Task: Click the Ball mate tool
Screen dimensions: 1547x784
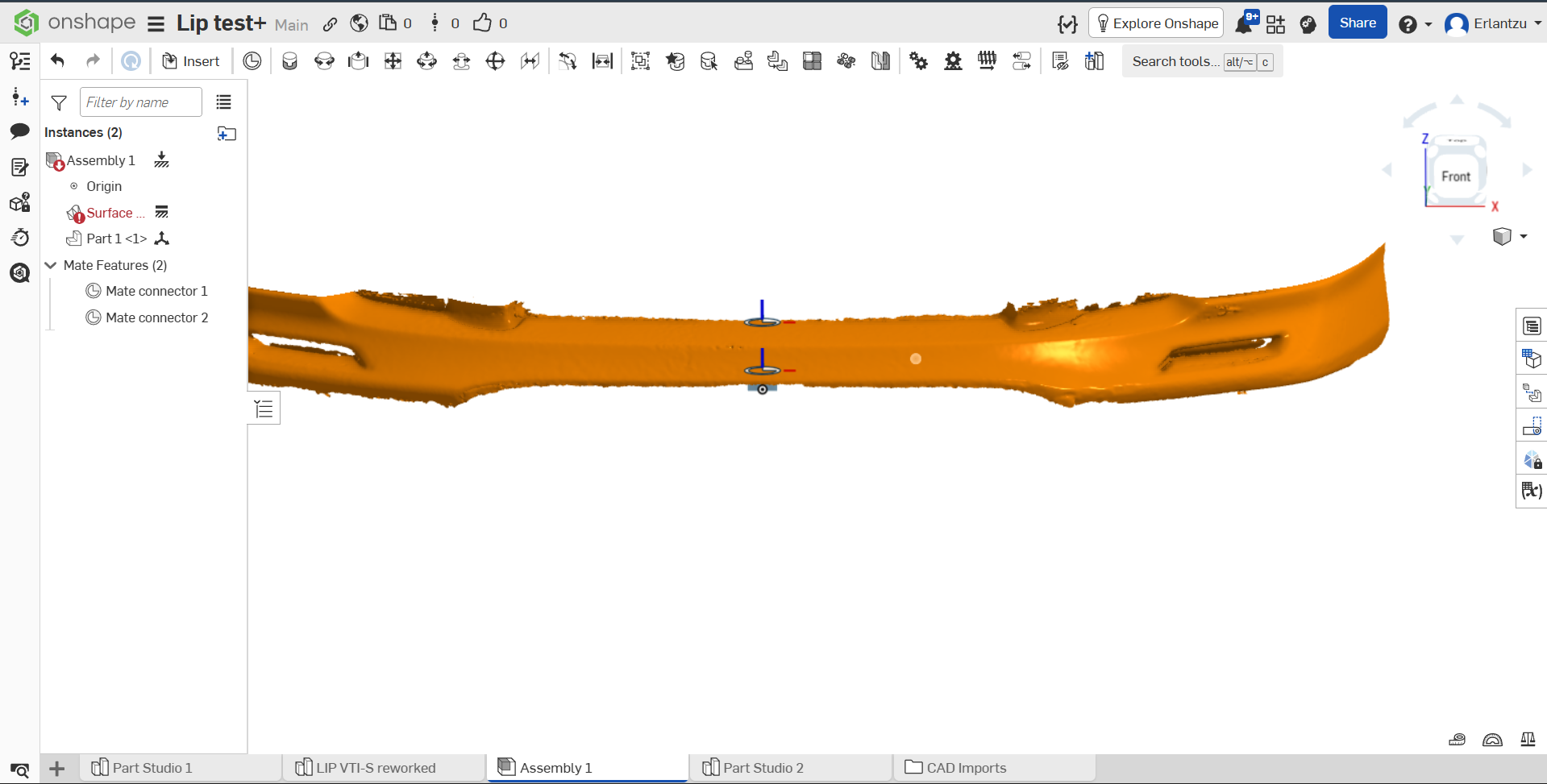Action: tap(496, 61)
